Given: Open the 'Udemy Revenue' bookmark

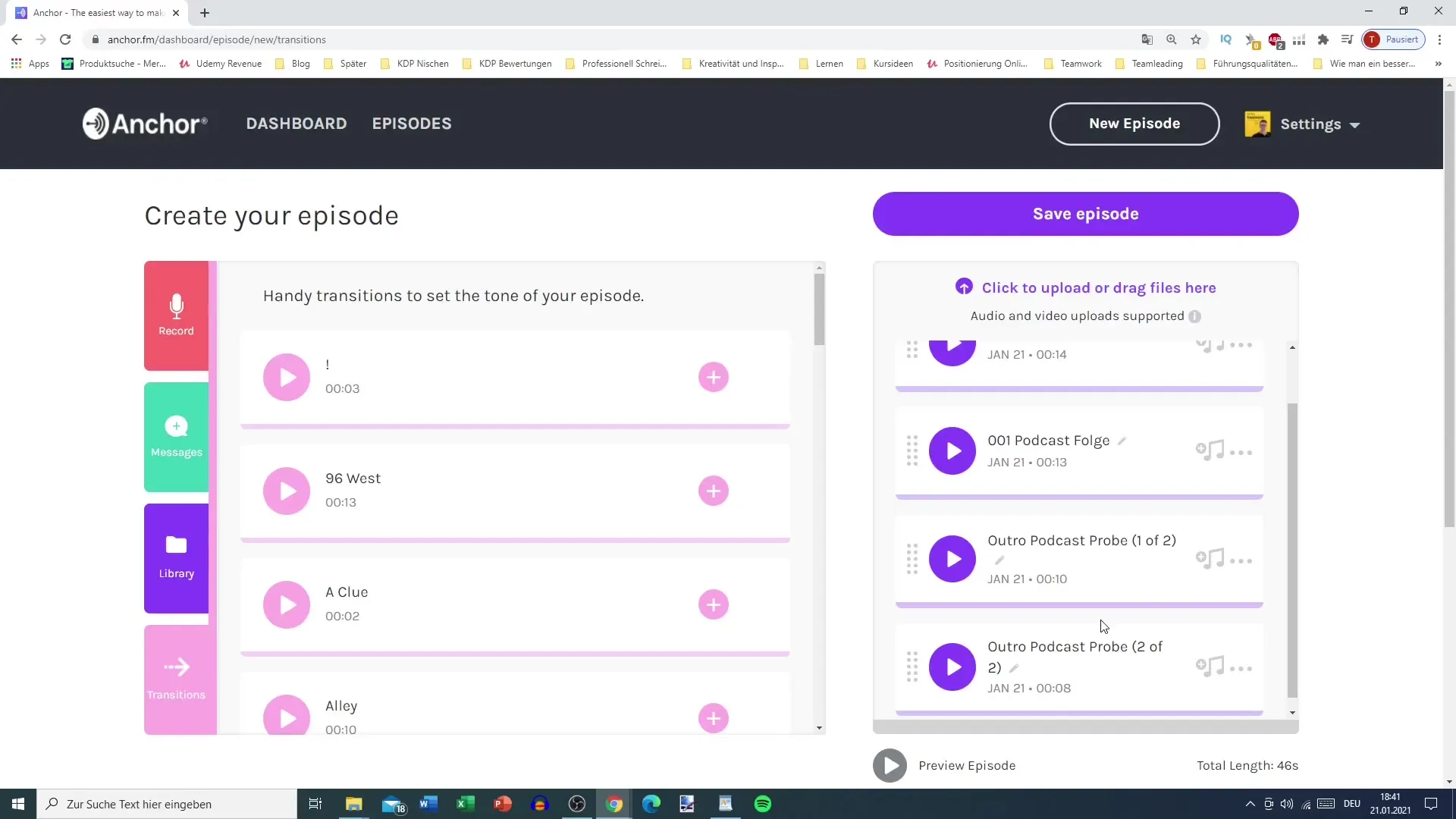Looking at the screenshot, I should click(221, 64).
